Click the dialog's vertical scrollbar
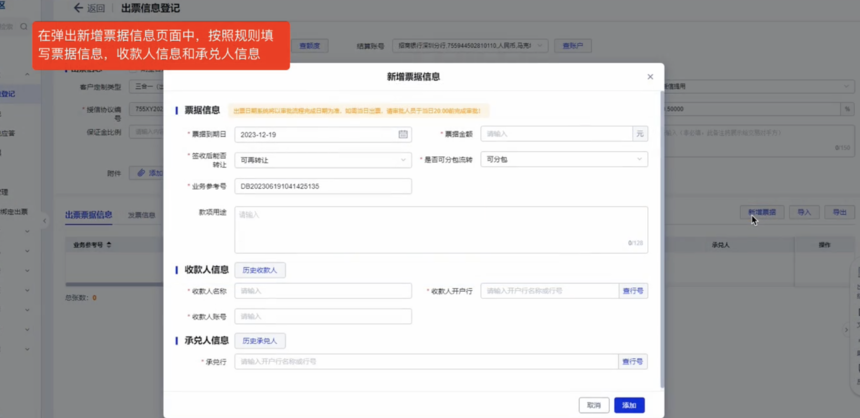This screenshot has height=418, width=860. click(661, 239)
